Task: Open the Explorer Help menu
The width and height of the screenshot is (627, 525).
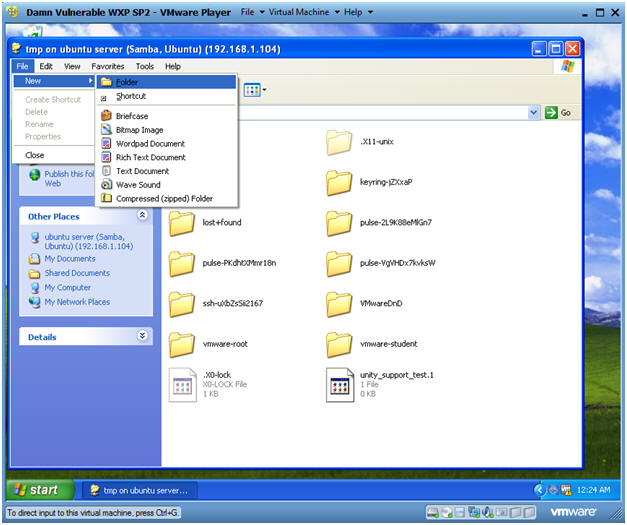Action: [x=173, y=66]
